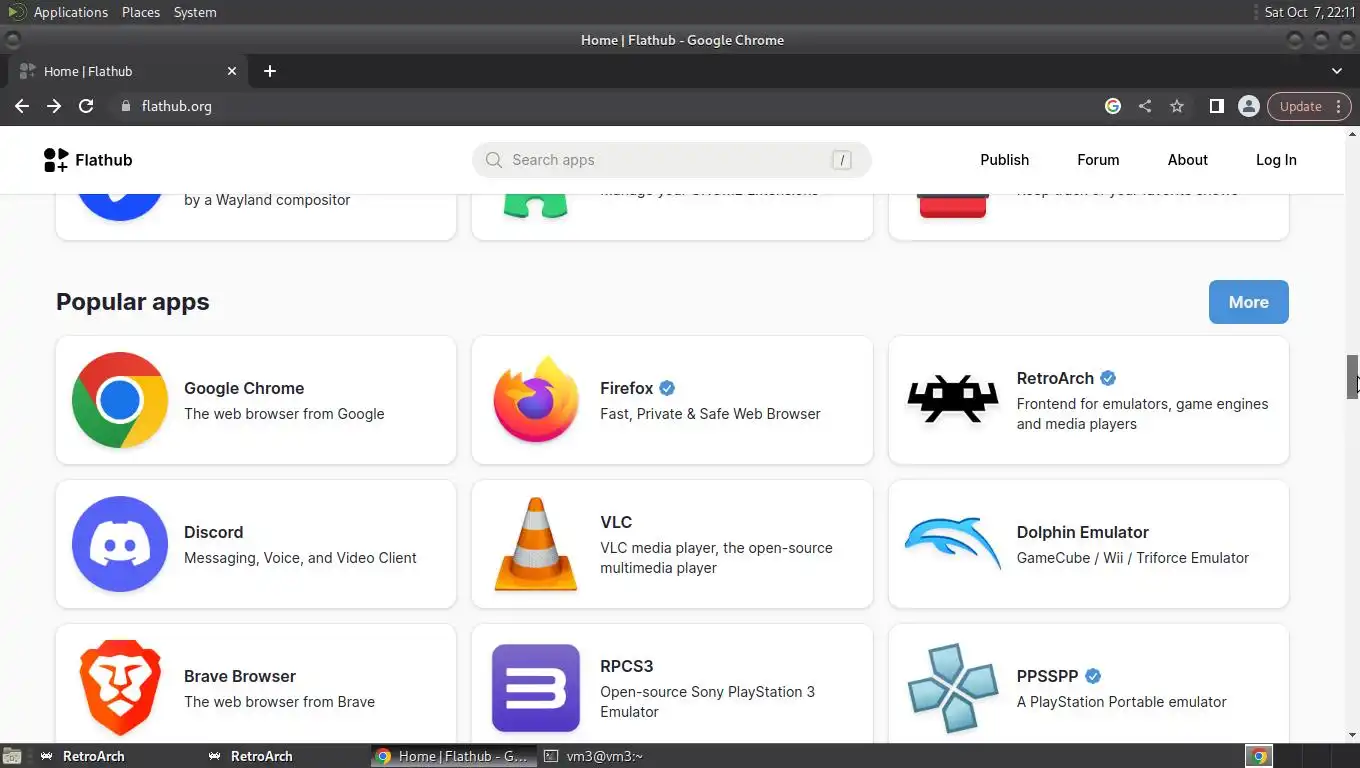Open the RetroArch app icon in Popular apps
1360x768 pixels.
(x=952, y=400)
